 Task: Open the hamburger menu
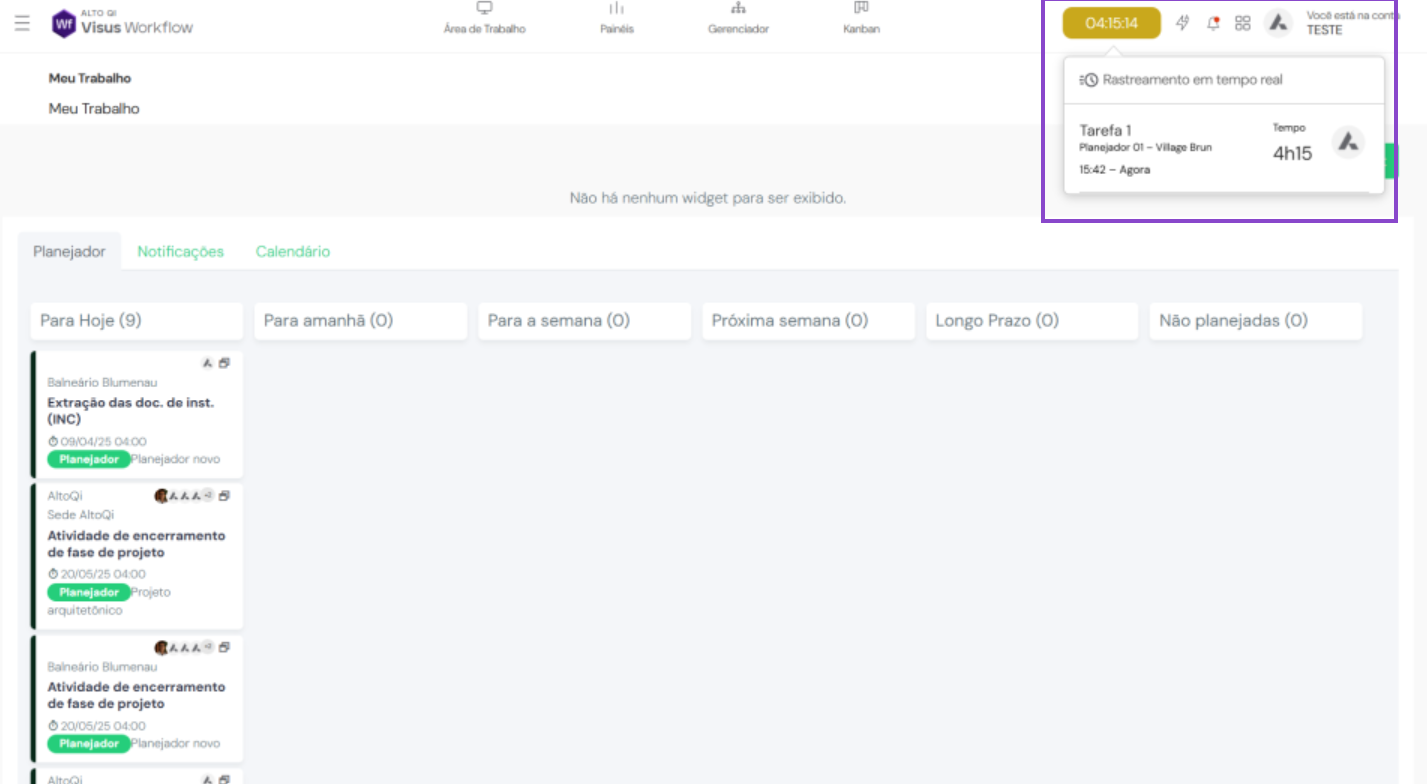click(22, 23)
